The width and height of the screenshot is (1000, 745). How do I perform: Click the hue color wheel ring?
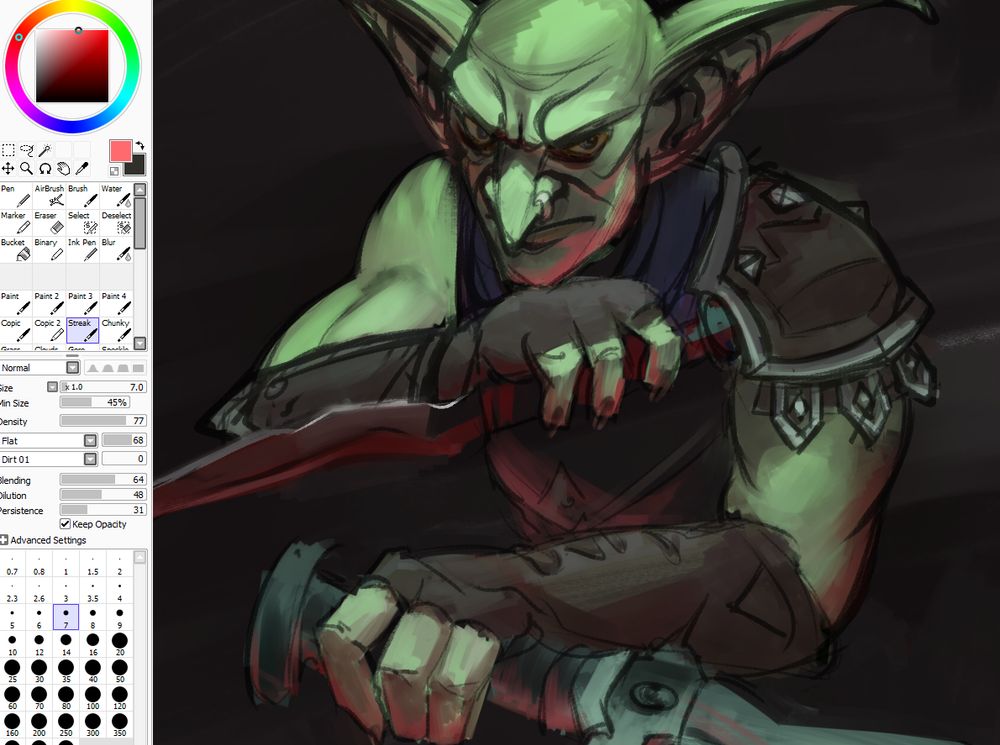pos(72,66)
